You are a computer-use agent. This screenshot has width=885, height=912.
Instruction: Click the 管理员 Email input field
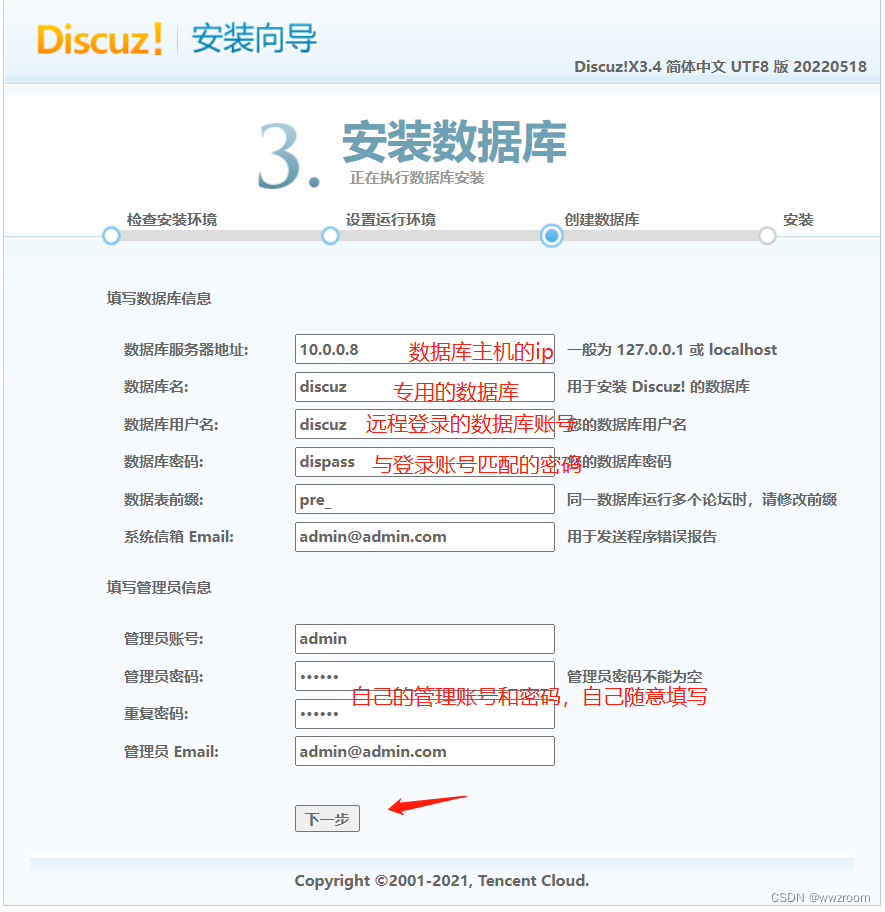(424, 751)
